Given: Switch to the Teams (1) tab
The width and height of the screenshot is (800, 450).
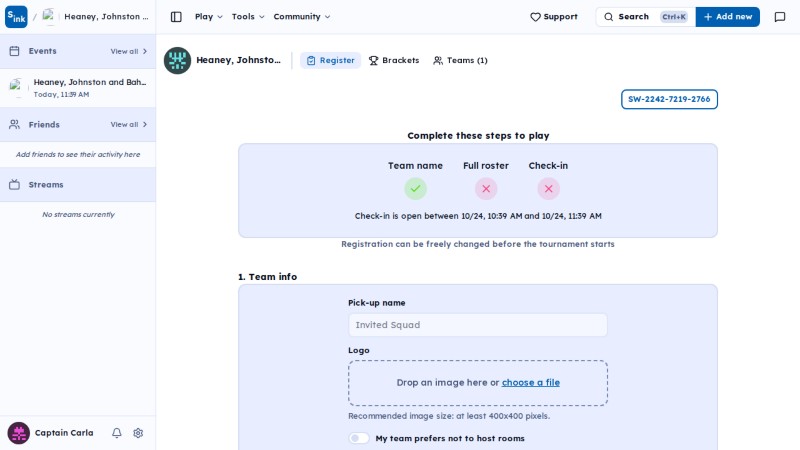Looking at the screenshot, I should 460,60.
